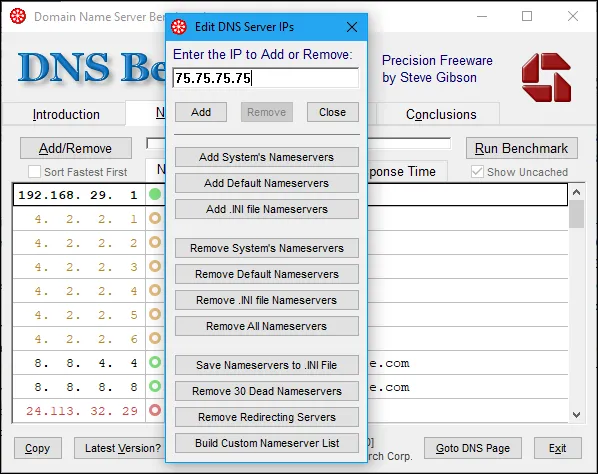Select the 24.113.32.29 nameserver row
Screen dimensions: 598x474
click(290, 410)
